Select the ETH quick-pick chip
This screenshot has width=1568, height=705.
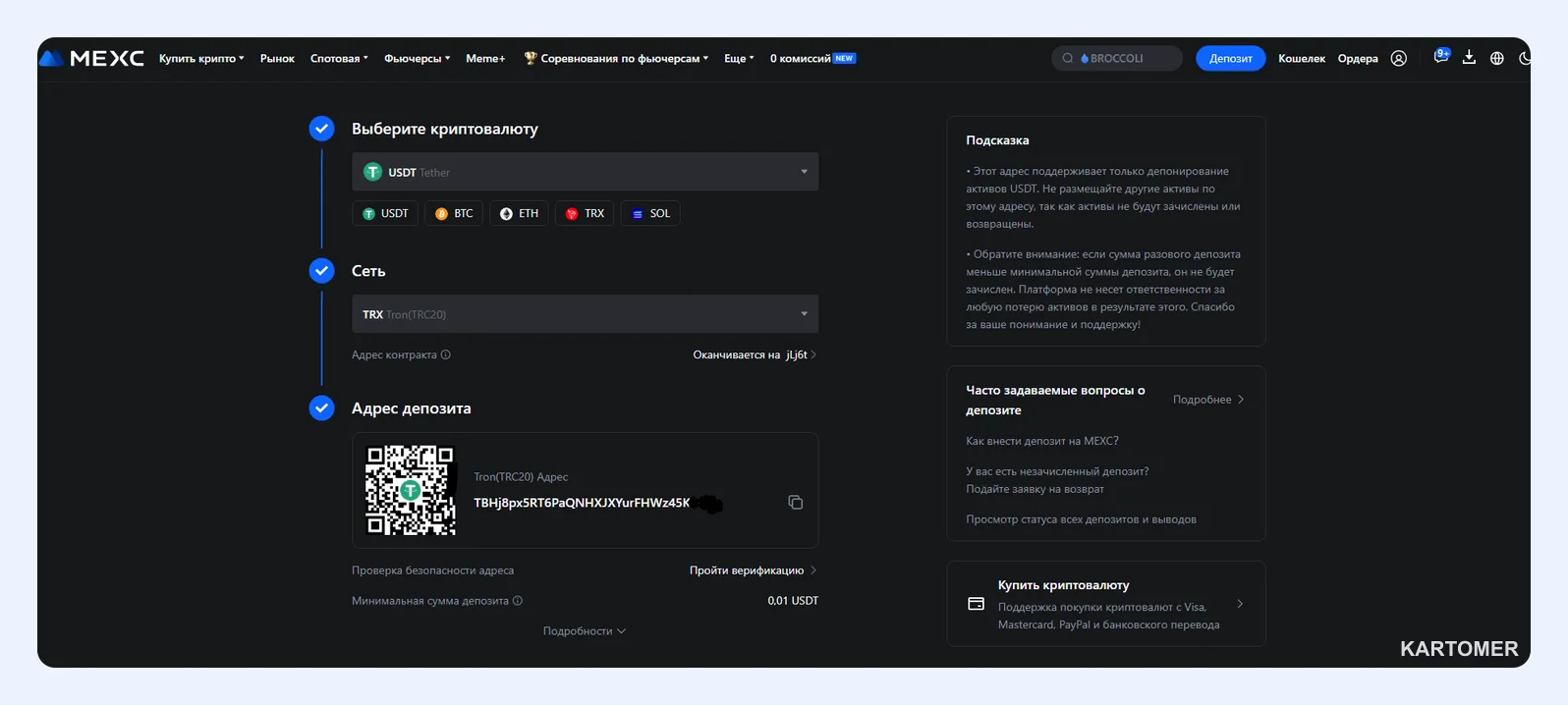coord(519,214)
